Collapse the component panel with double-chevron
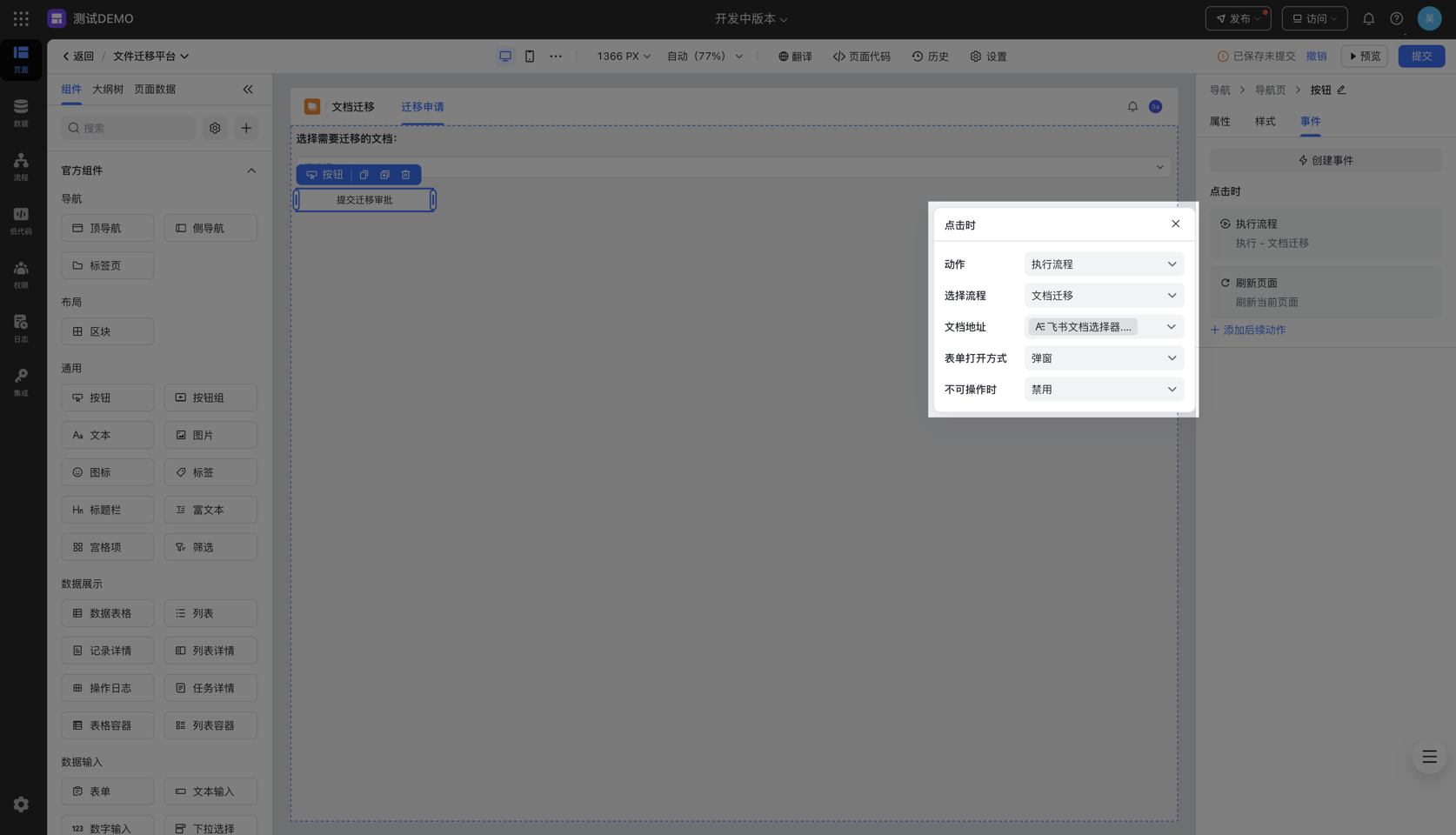The width and height of the screenshot is (1456, 835). point(248,89)
